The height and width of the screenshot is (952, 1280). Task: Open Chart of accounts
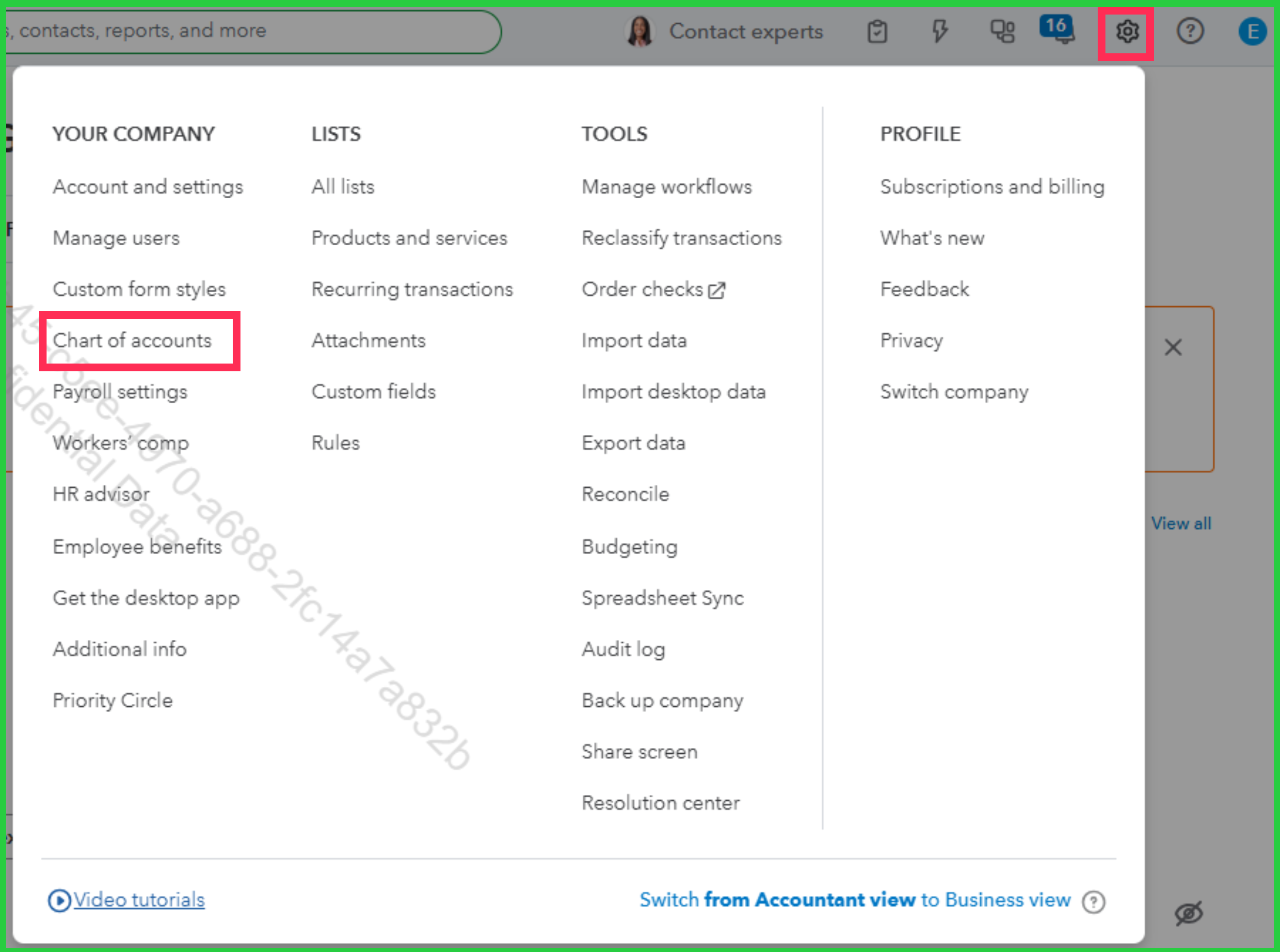(132, 341)
